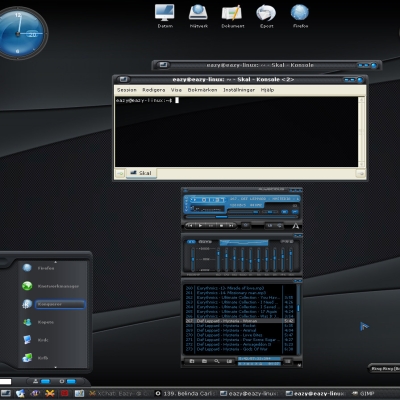Select playlist track 270 Love Bites

[x=239, y=335]
